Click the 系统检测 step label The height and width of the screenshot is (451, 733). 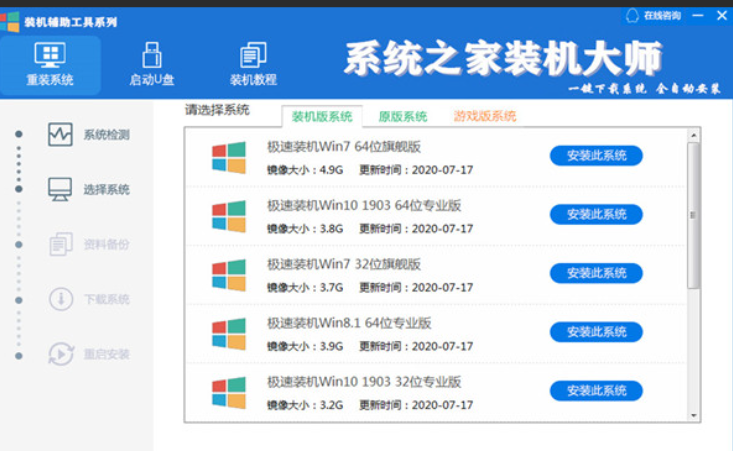(x=107, y=135)
